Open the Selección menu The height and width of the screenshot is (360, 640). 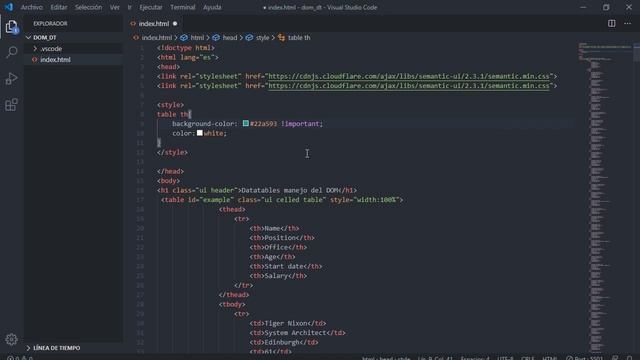pyautogui.click(x=89, y=7)
